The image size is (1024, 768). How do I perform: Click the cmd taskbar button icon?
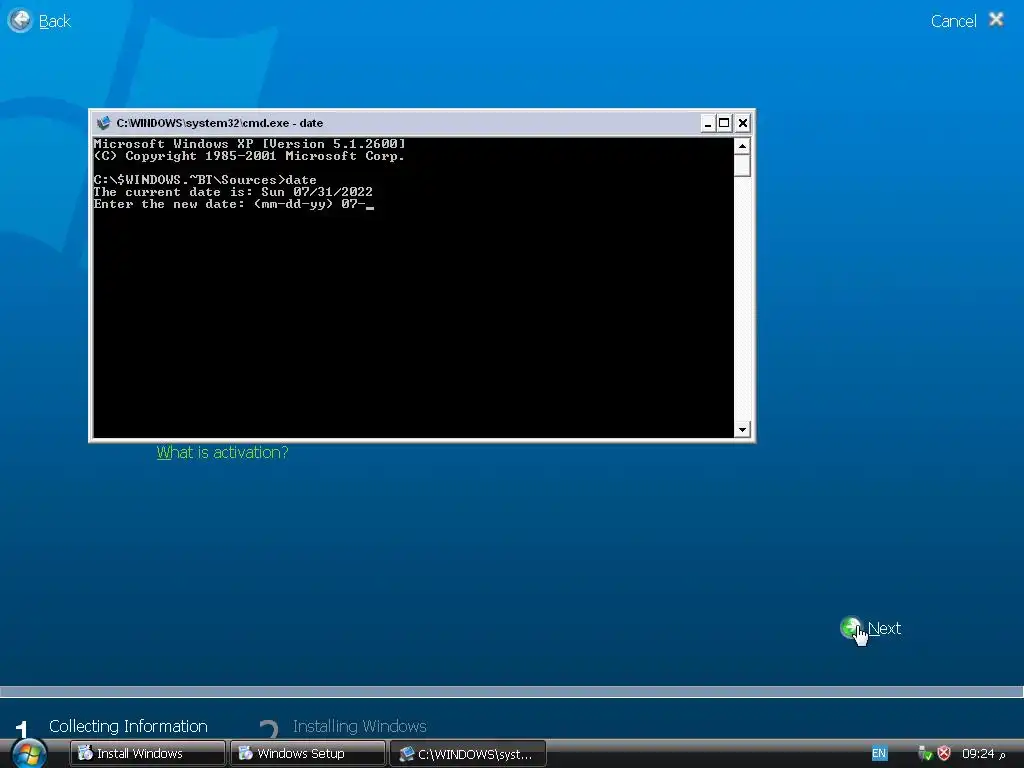[x=406, y=754]
